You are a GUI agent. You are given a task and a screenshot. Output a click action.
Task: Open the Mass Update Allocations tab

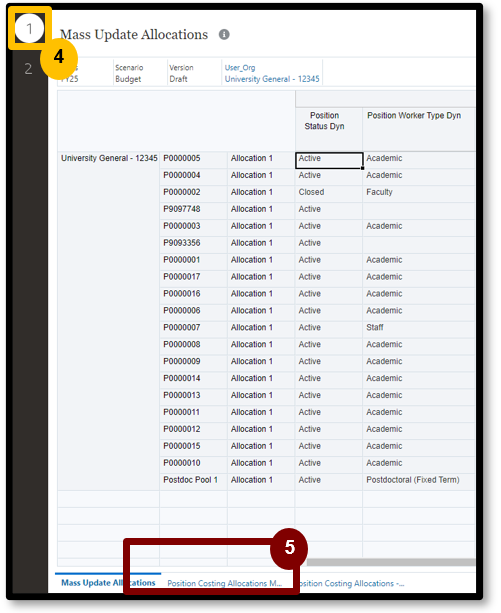tap(108, 583)
